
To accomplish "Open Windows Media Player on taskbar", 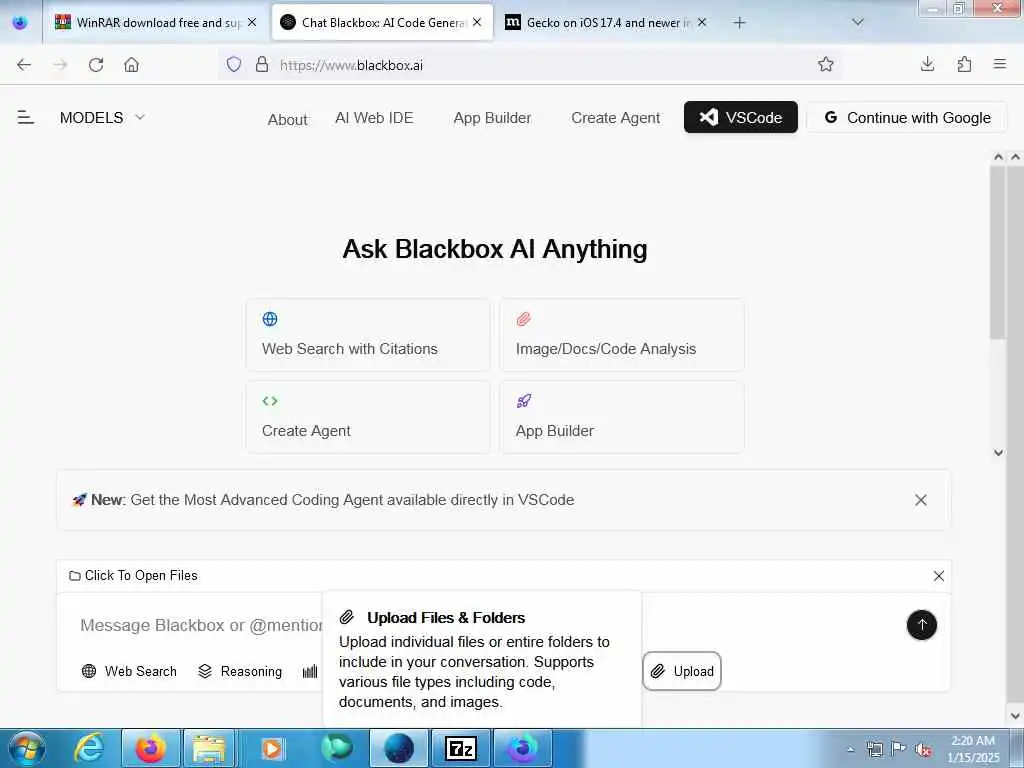I will [x=272, y=748].
